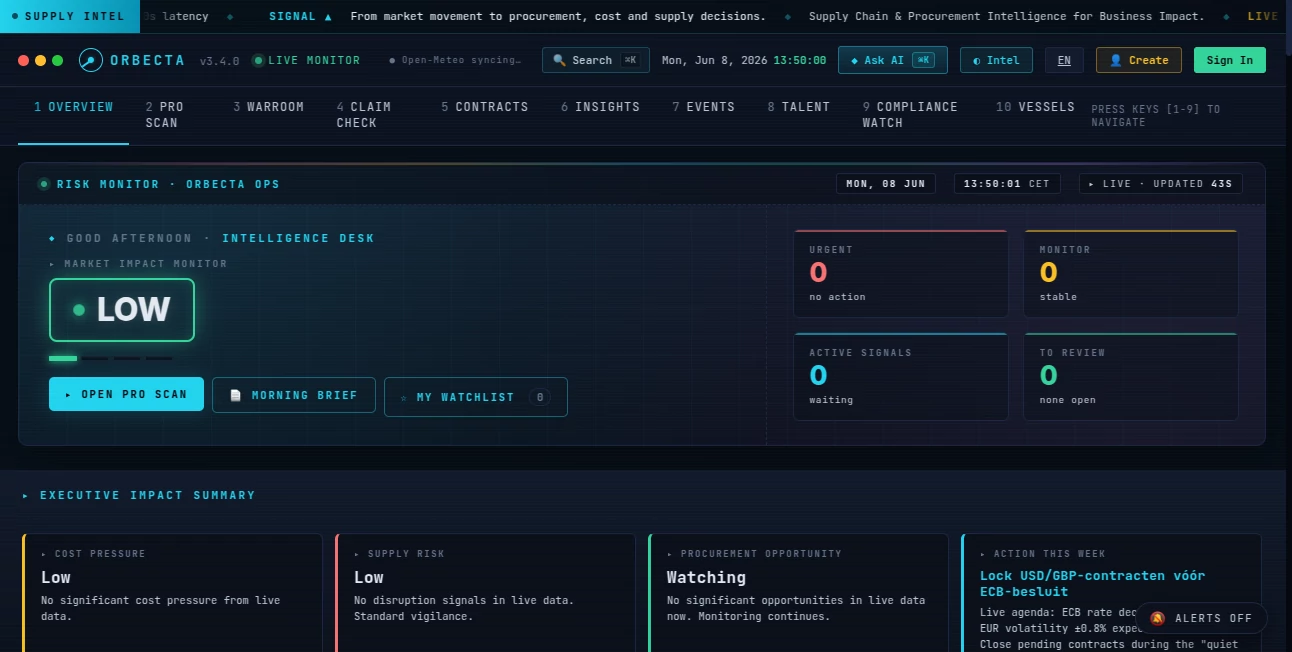Click the star icon on My Watchlist
The height and width of the screenshot is (652, 1292).
(x=404, y=398)
